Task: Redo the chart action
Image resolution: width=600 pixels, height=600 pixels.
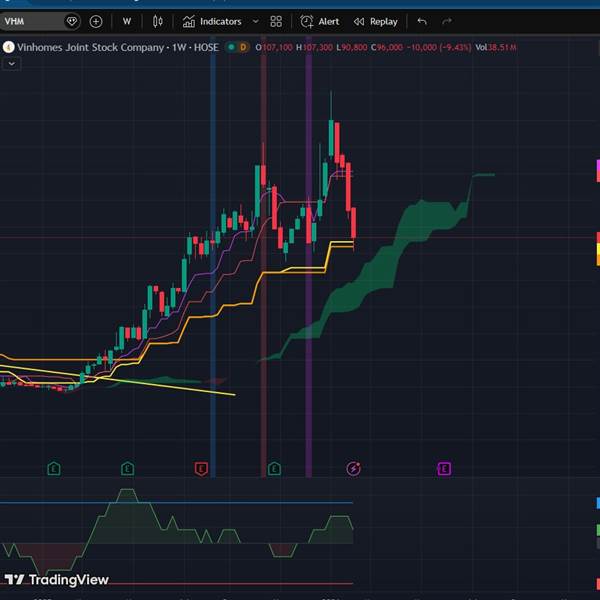Action: [447, 21]
